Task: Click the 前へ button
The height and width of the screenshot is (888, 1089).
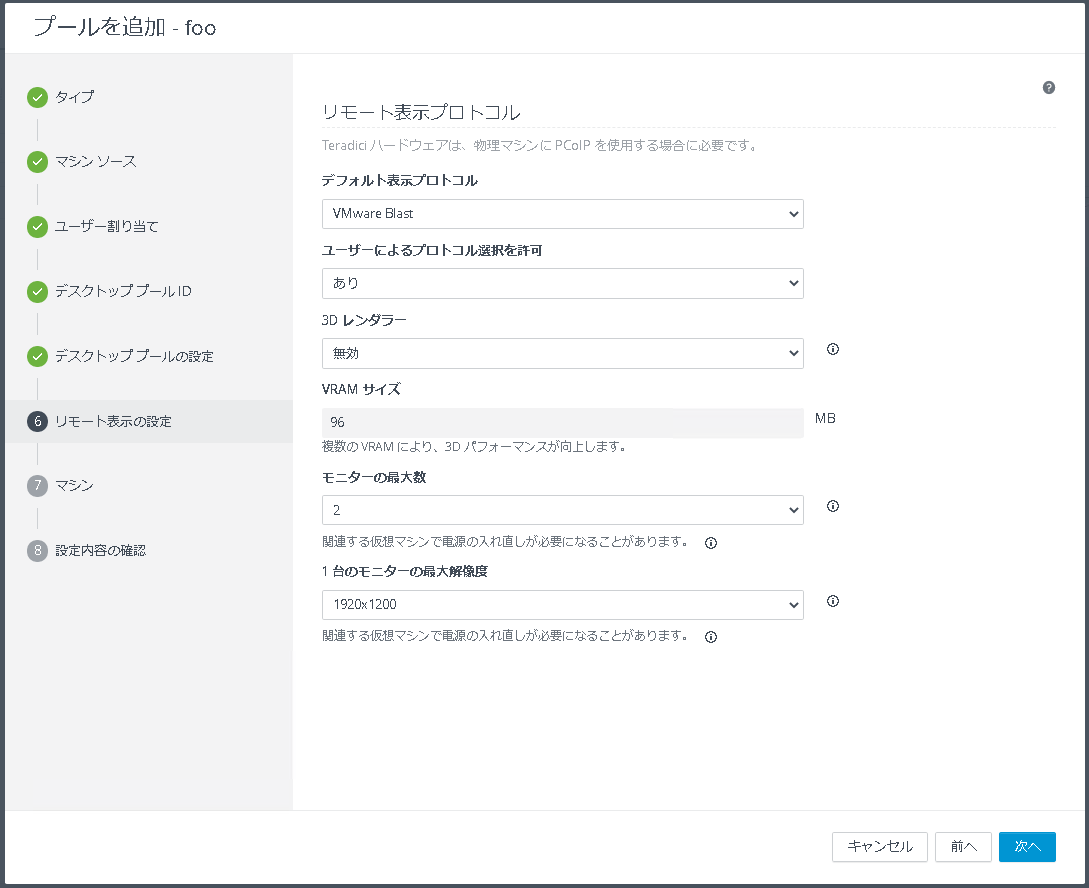Action: coord(963,847)
